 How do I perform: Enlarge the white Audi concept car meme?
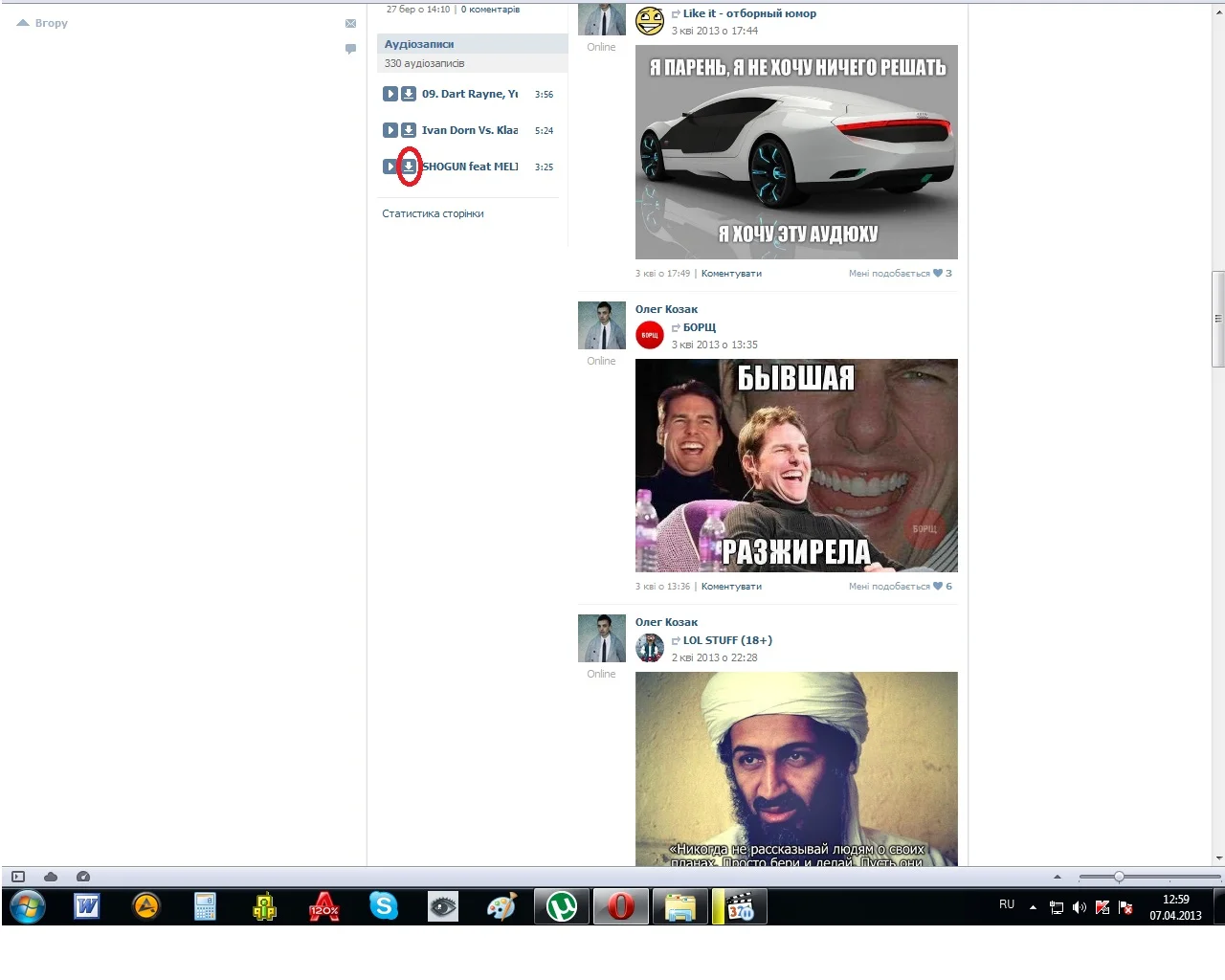(796, 152)
